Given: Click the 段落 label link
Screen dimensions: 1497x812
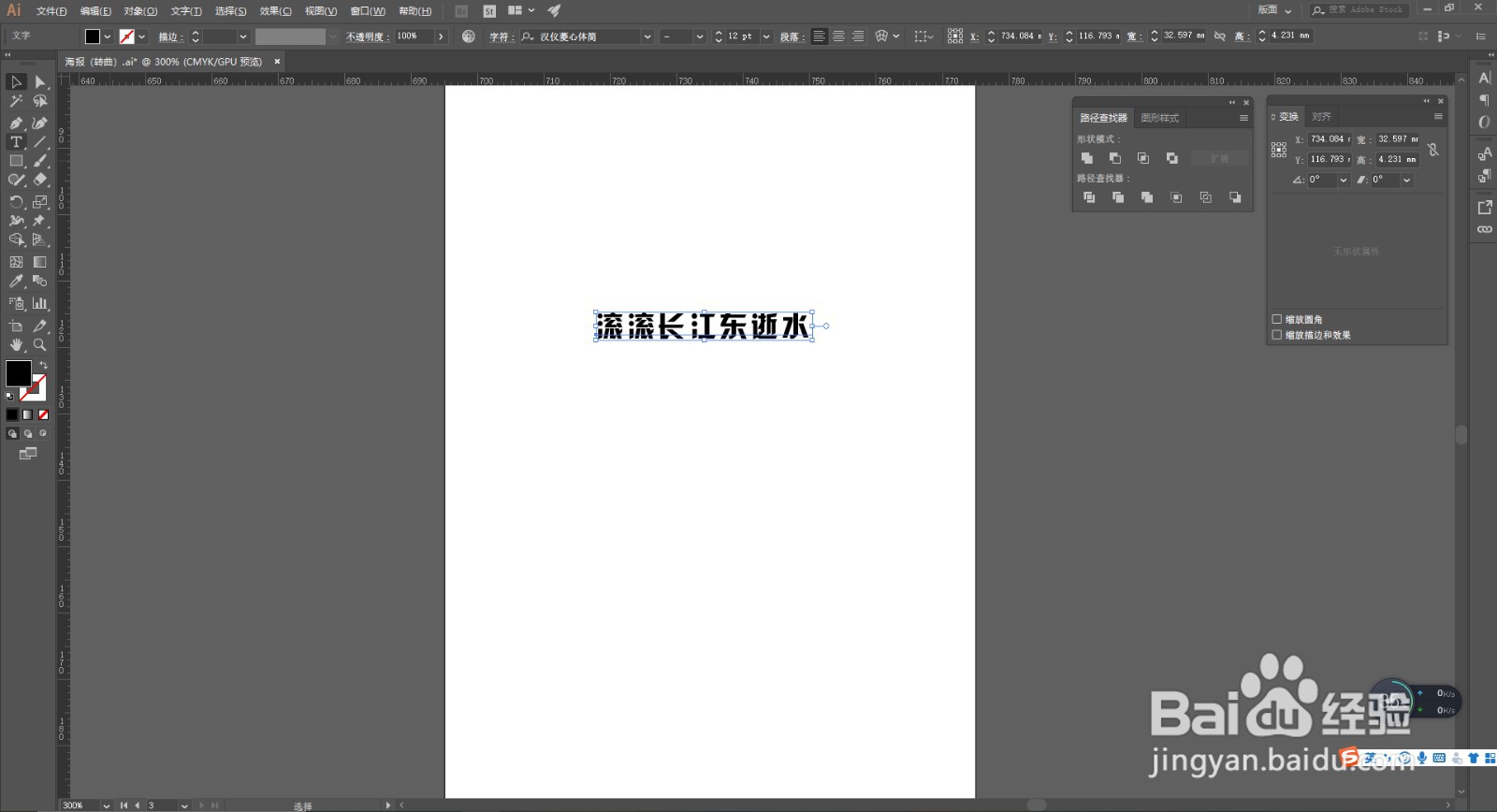Looking at the screenshot, I should [792, 37].
